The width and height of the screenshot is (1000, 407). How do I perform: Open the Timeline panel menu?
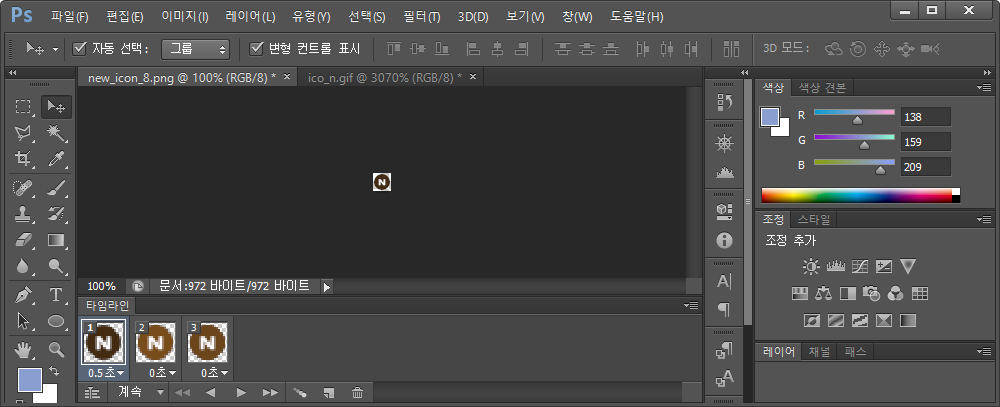[x=693, y=306]
